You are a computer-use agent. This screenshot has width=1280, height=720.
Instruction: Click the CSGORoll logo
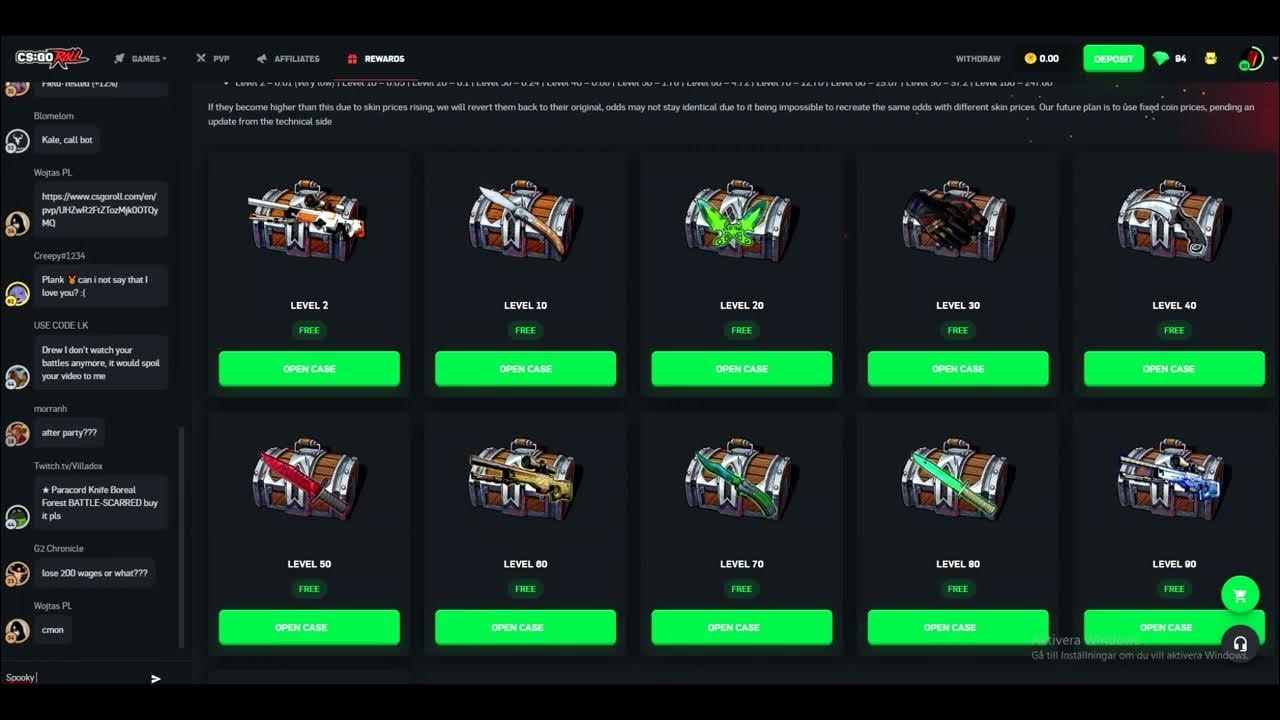coord(52,58)
